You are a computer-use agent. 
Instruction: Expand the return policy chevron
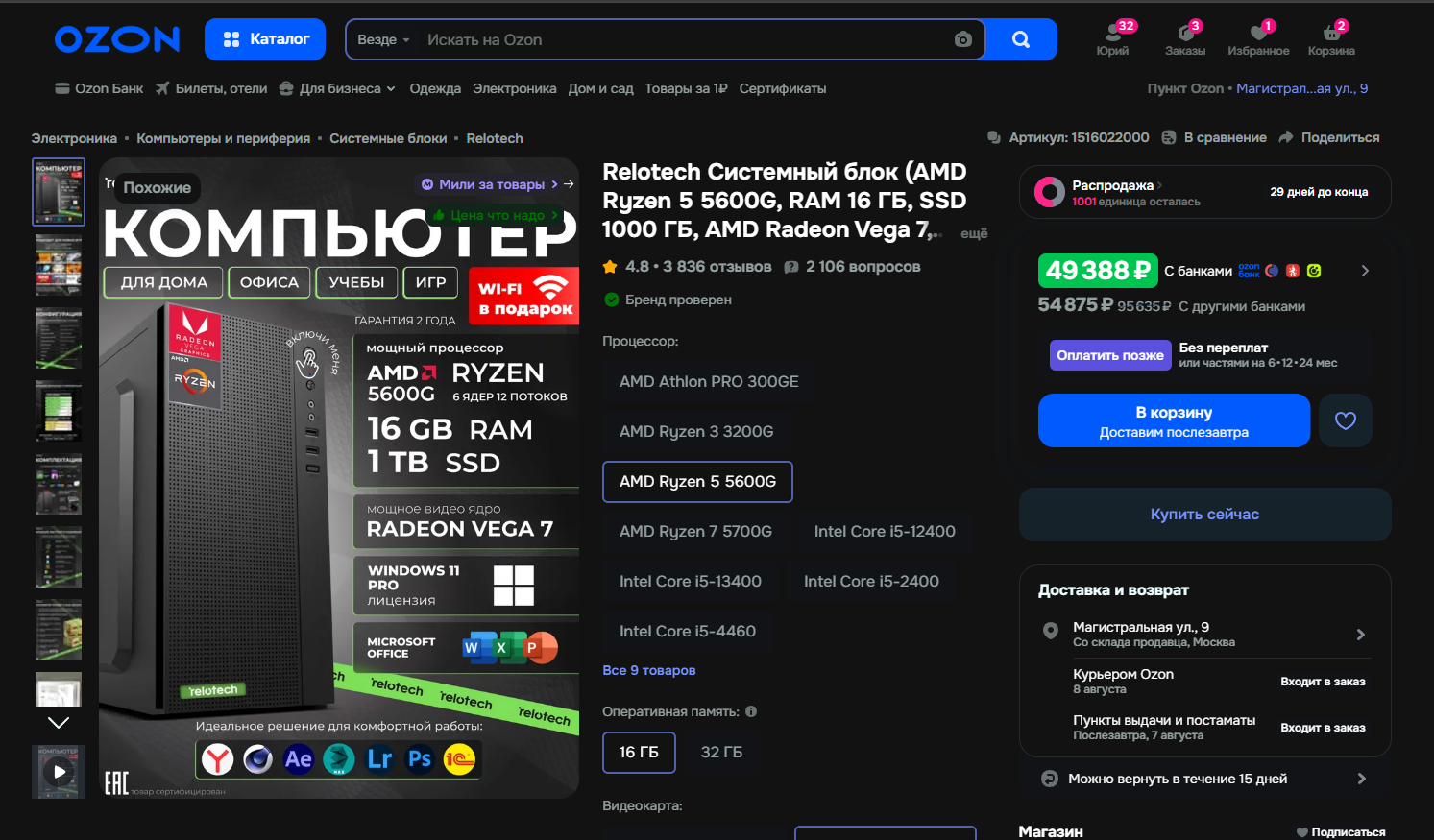tap(1361, 779)
